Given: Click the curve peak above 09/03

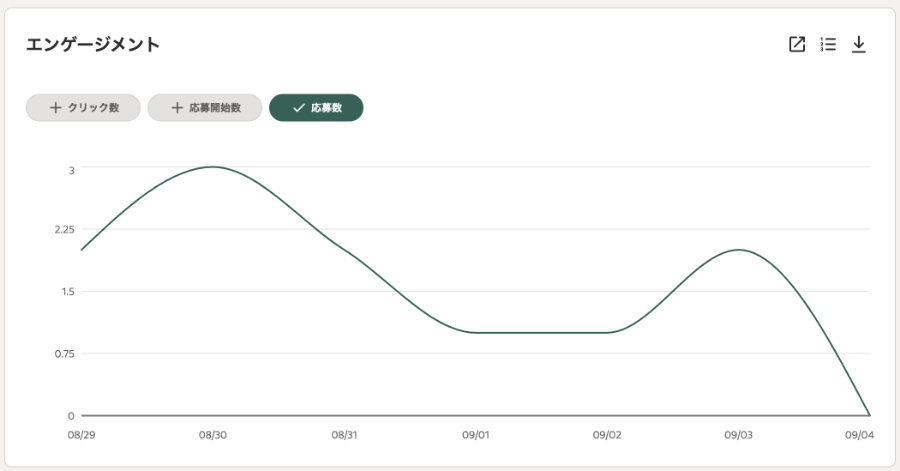Looking at the screenshot, I should [739, 250].
